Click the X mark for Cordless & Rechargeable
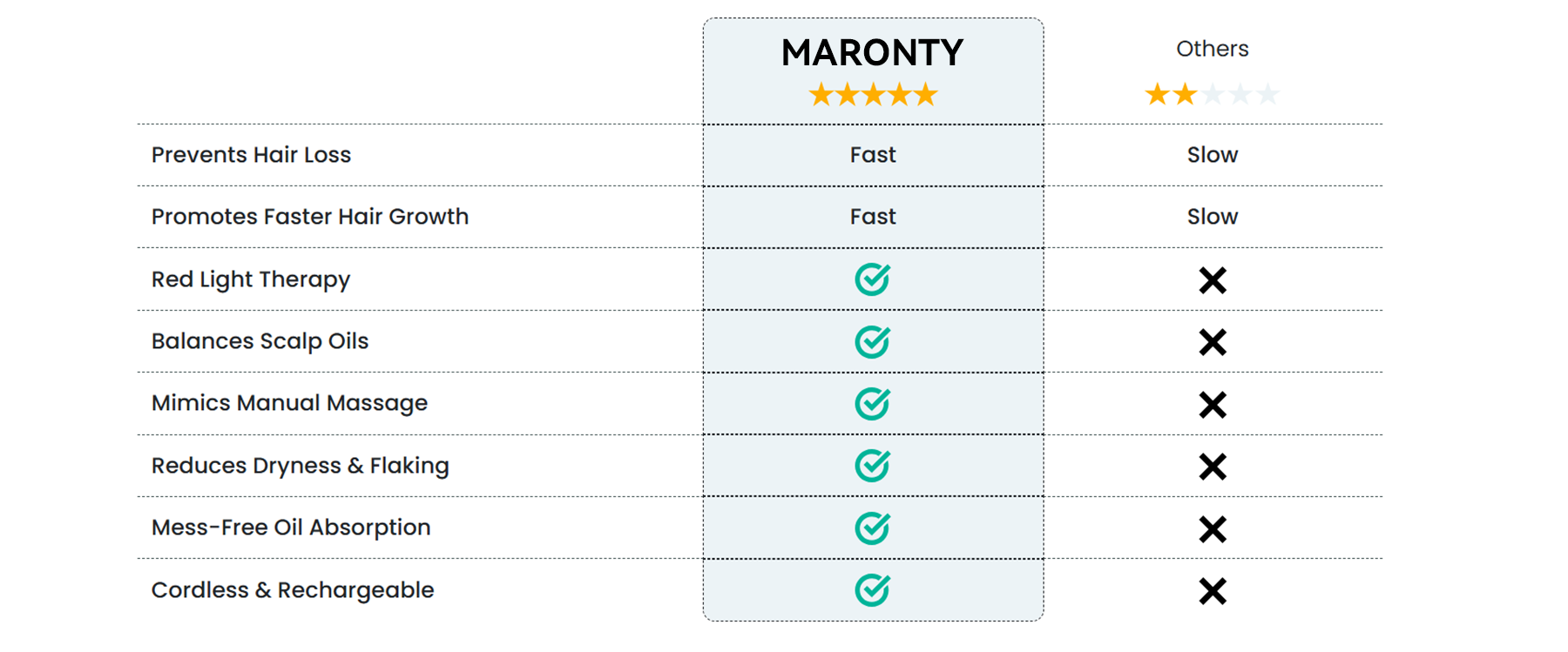 pyautogui.click(x=1213, y=591)
